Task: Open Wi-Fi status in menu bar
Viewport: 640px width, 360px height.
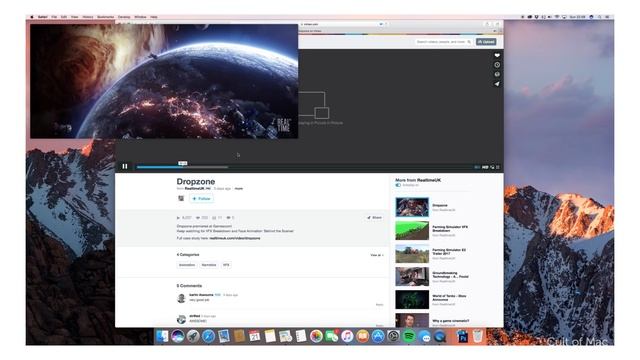Action: pos(557,17)
